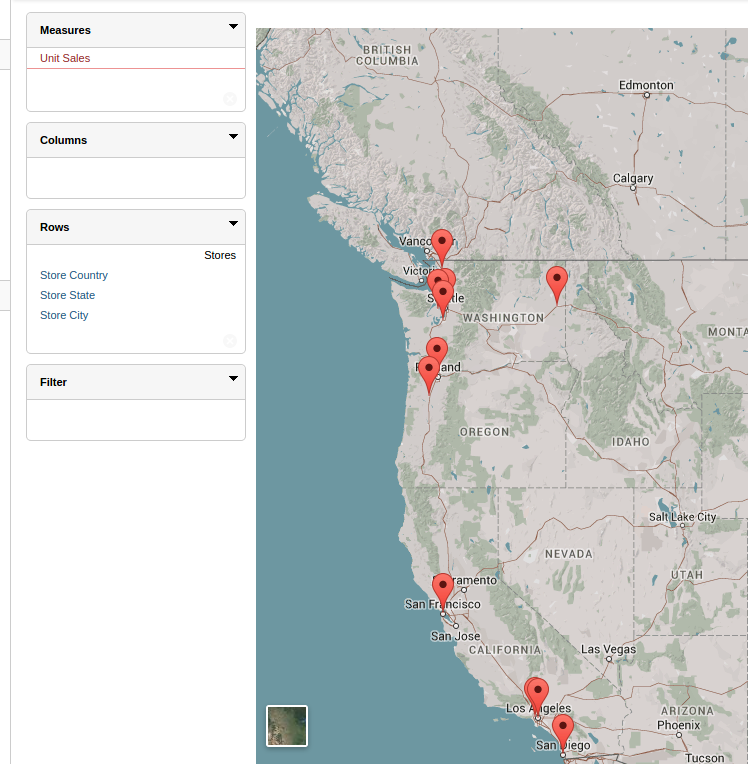Click the Store State level

(x=67, y=295)
